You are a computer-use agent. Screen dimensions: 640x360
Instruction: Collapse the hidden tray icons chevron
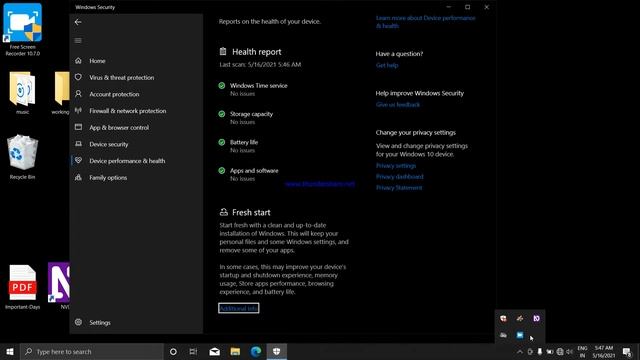click(520, 352)
